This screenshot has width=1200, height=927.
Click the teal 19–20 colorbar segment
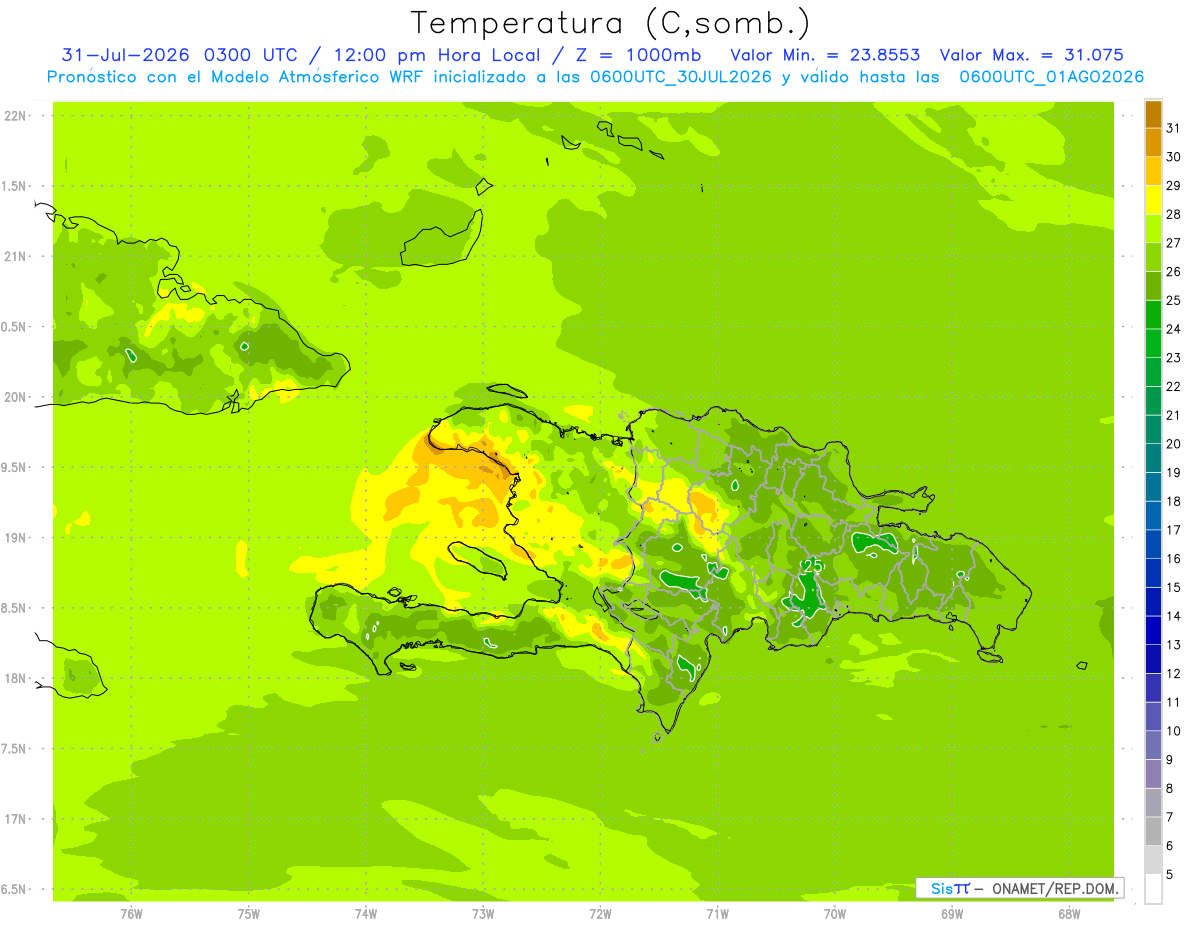tap(1153, 458)
